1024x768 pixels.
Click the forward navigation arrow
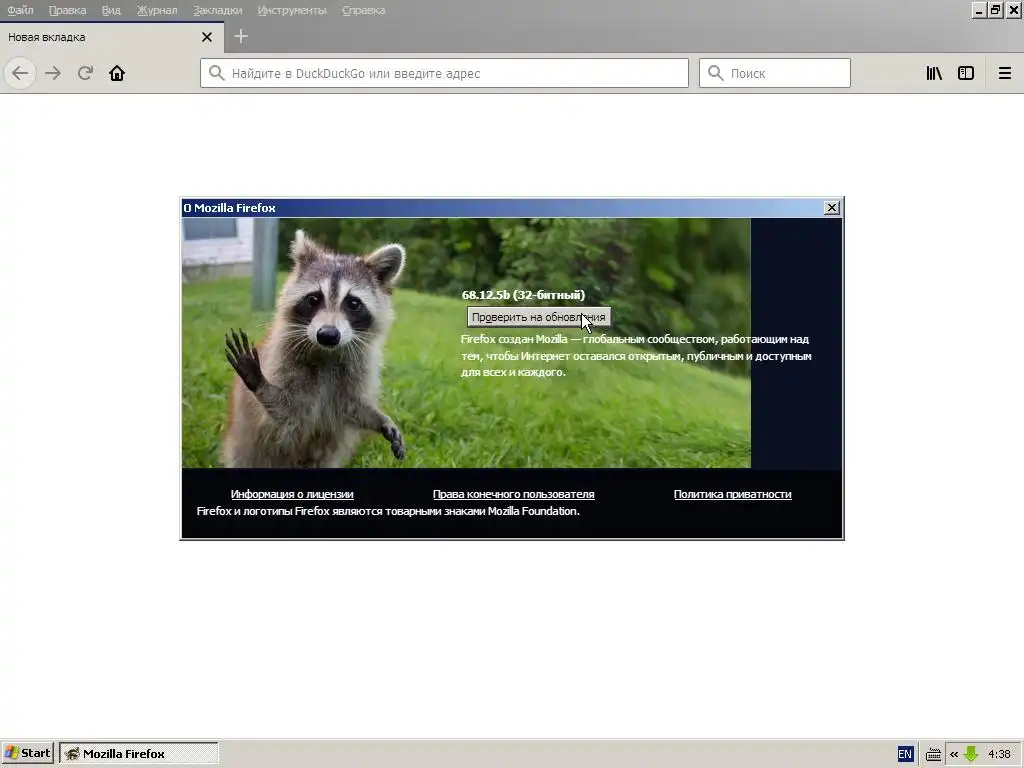tap(53, 73)
